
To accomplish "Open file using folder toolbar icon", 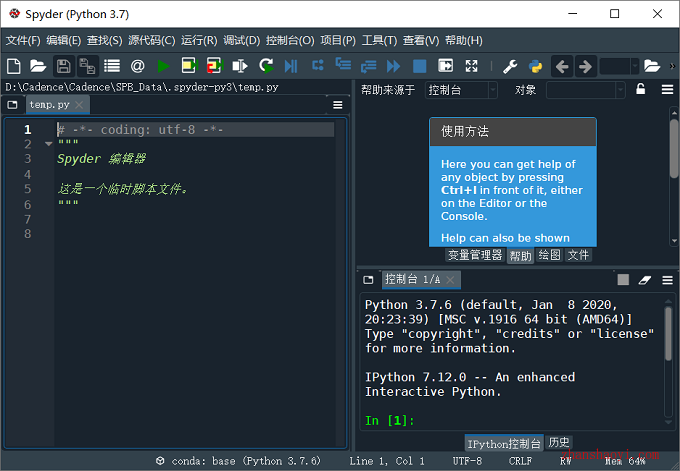I will (38, 66).
